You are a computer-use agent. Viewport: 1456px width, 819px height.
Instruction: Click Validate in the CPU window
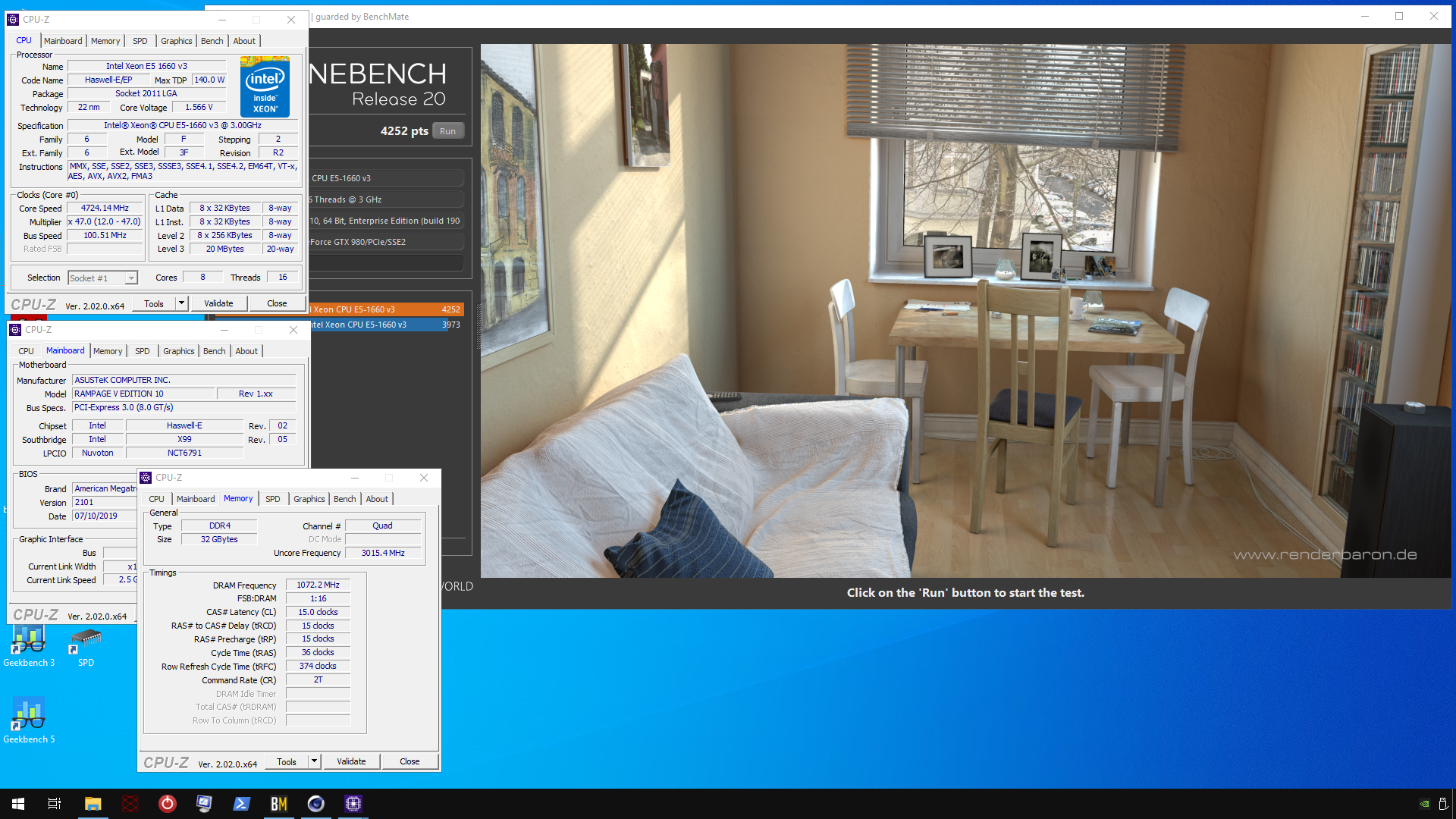[218, 303]
